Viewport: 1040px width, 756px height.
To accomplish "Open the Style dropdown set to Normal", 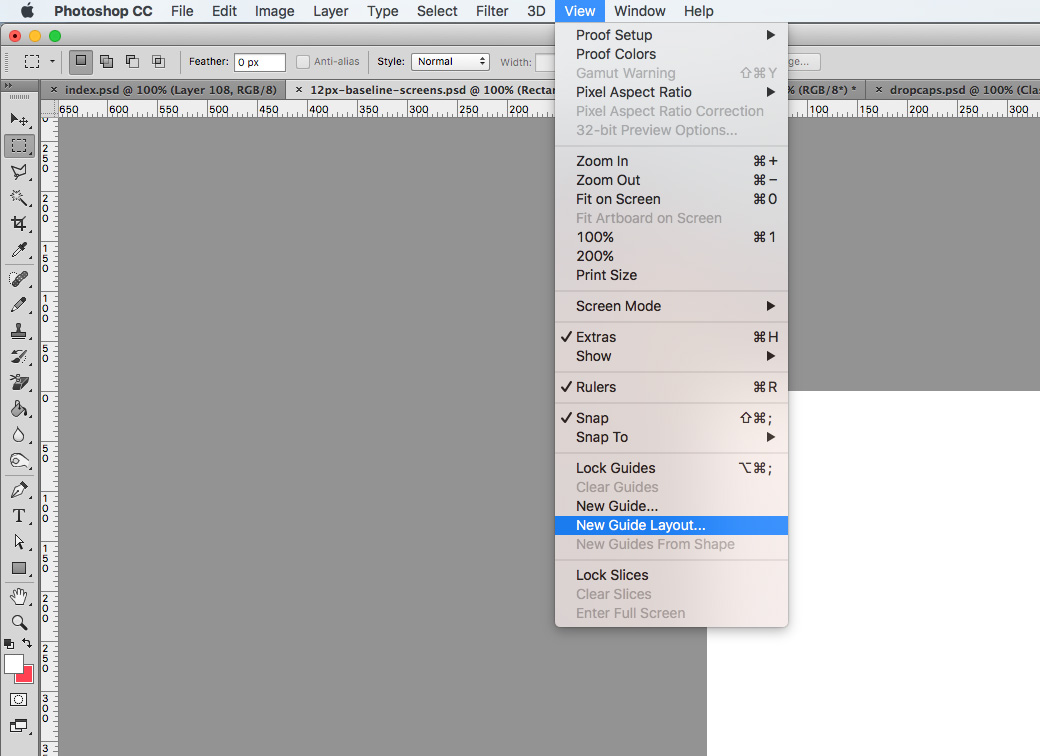I will coord(450,62).
